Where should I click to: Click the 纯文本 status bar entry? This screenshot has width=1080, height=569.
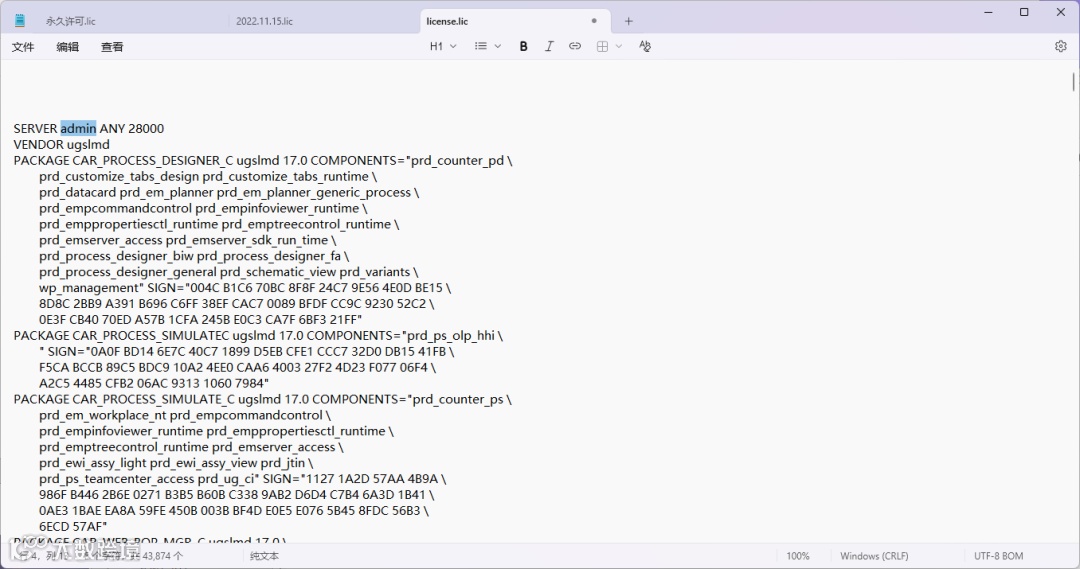click(x=264, y=556)
